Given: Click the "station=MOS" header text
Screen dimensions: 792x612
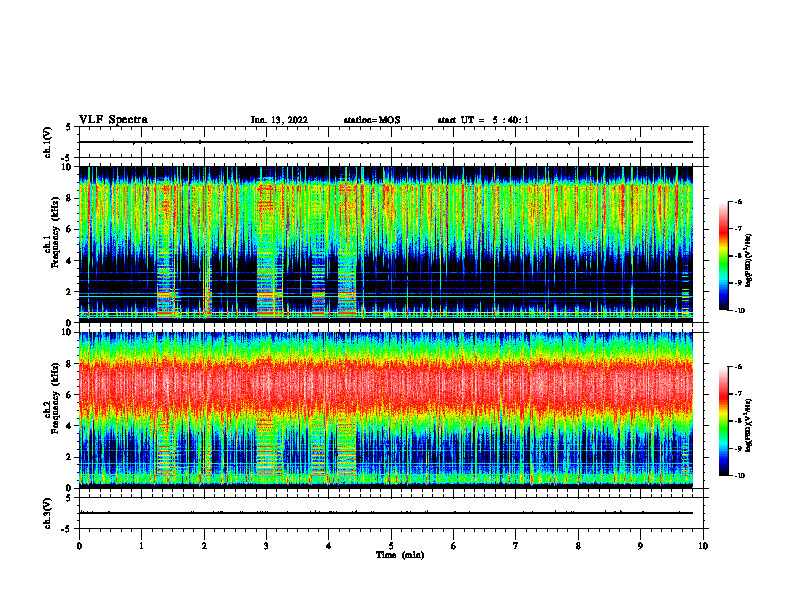Looking at the screenshot, I should click(x=372, y=120).
